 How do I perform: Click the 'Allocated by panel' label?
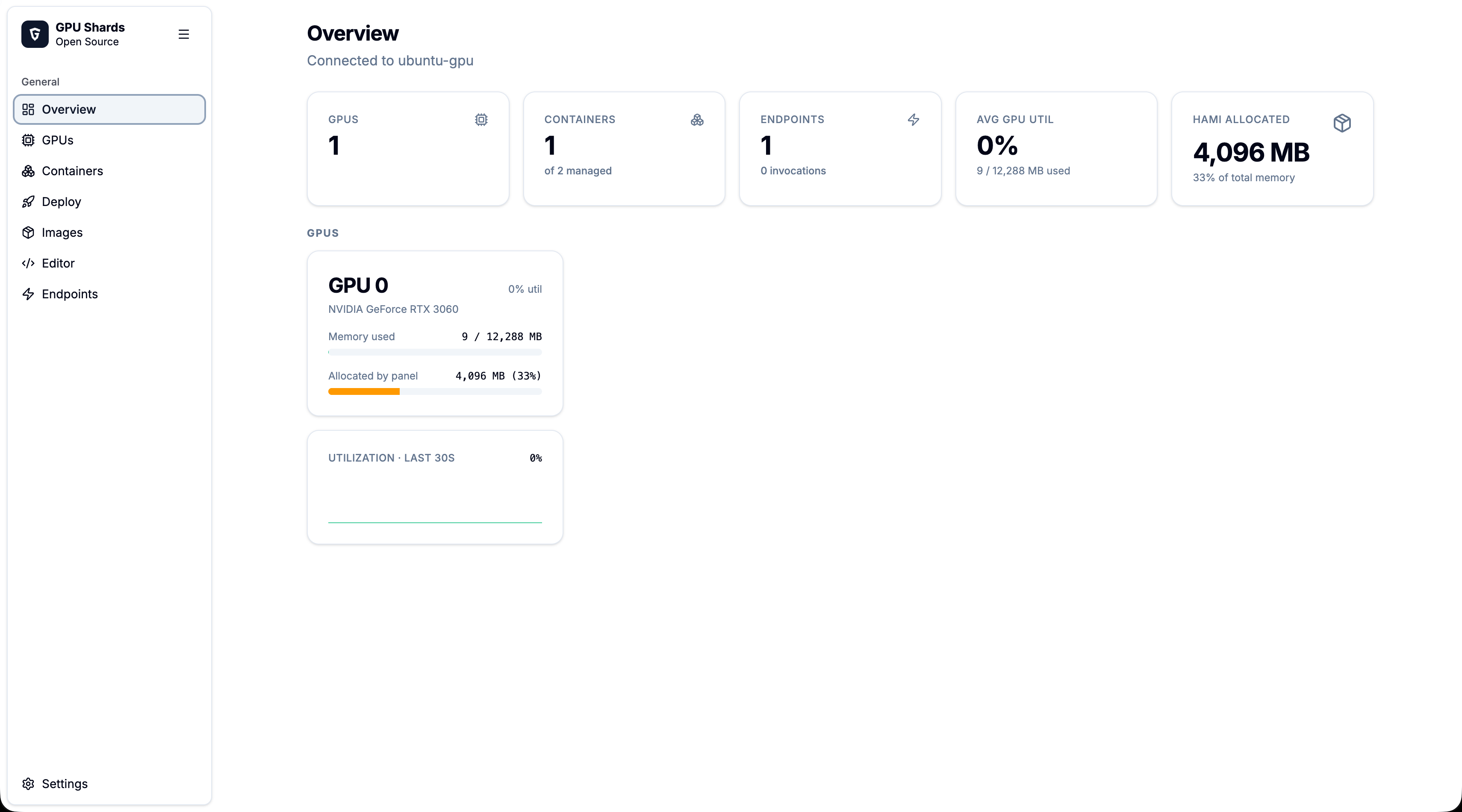point(373,376)
